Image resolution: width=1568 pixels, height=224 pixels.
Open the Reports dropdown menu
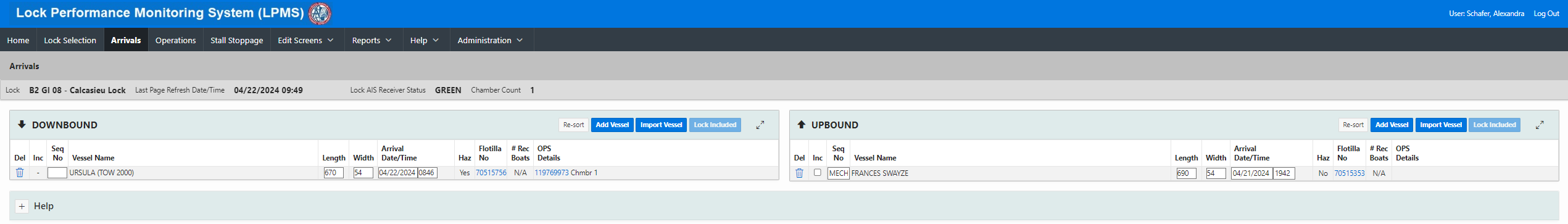tap(371, 40)
